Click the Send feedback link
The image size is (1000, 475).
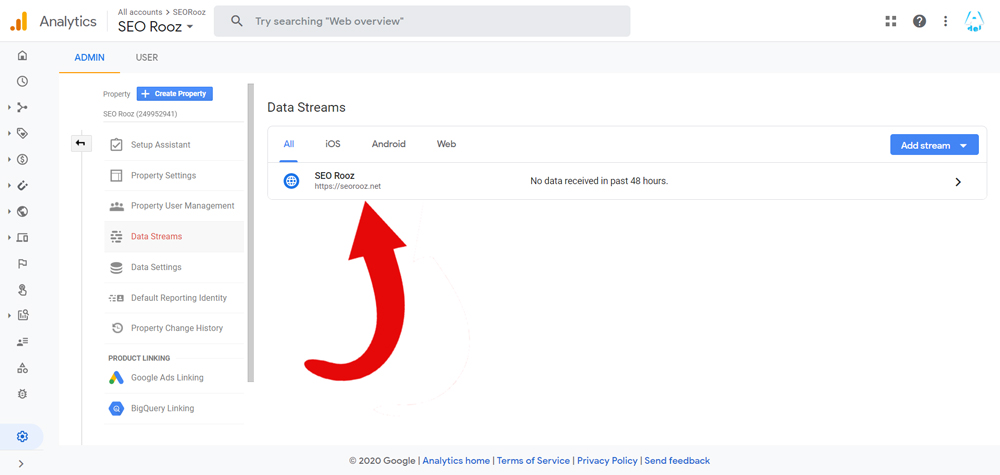(x=677, y=460)
